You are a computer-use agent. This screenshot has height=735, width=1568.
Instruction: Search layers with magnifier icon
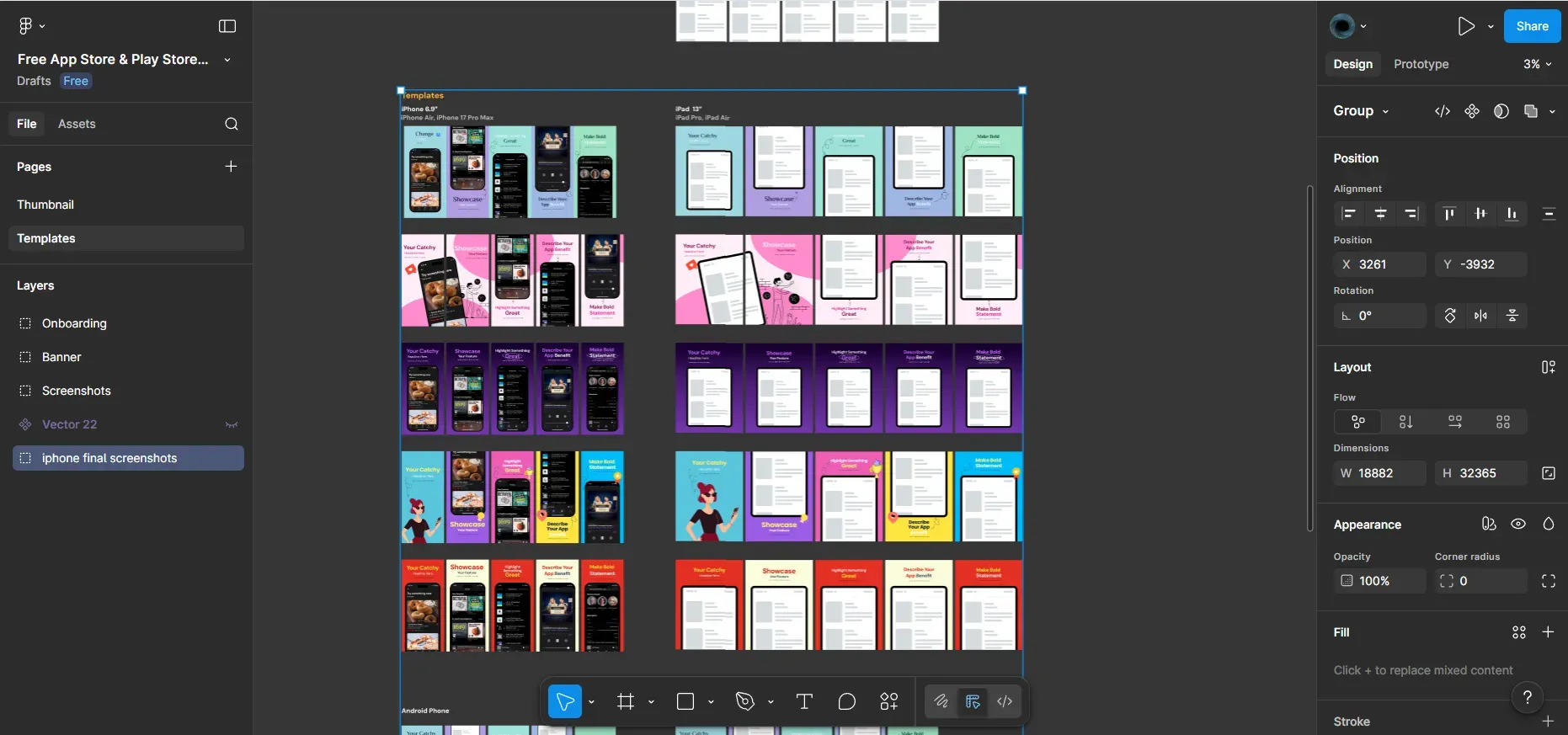232,124
